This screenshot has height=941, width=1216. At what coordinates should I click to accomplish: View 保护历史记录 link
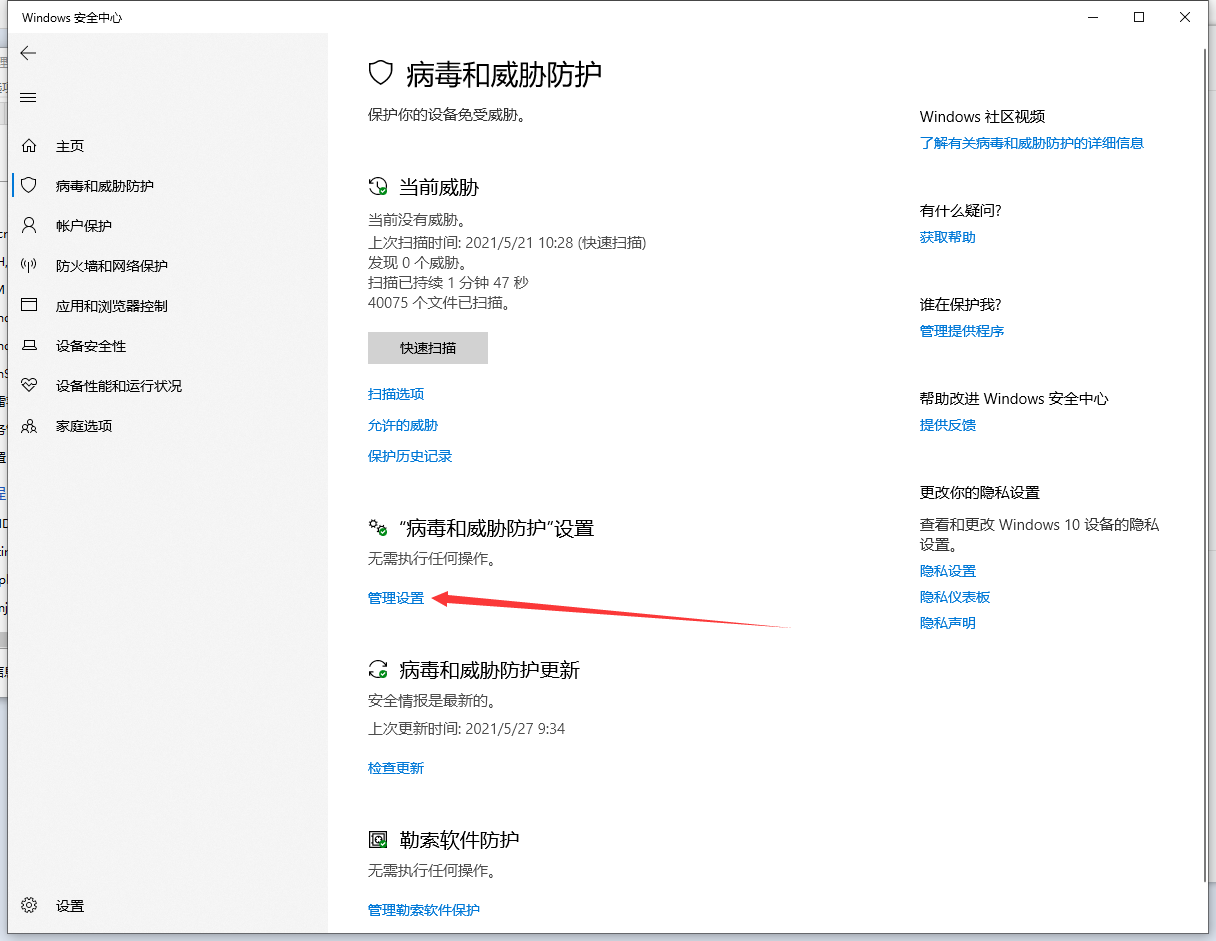coord(410,456)
